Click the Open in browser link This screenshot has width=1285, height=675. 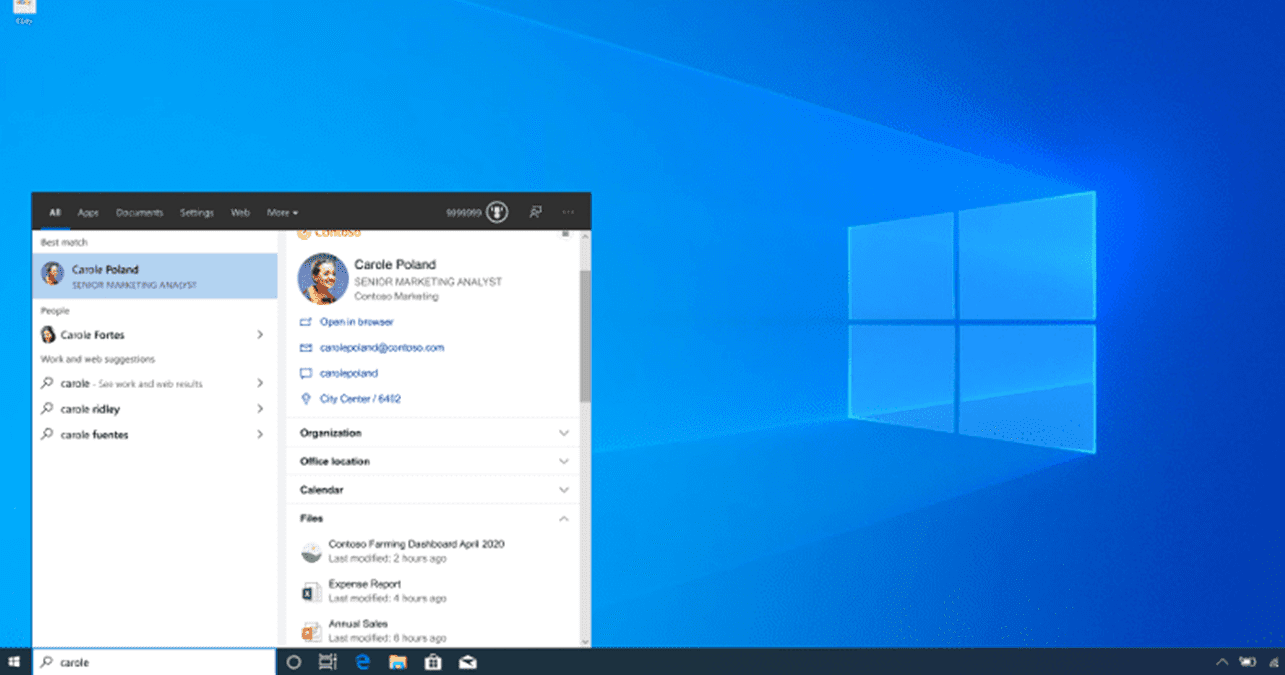click(357, 322)
